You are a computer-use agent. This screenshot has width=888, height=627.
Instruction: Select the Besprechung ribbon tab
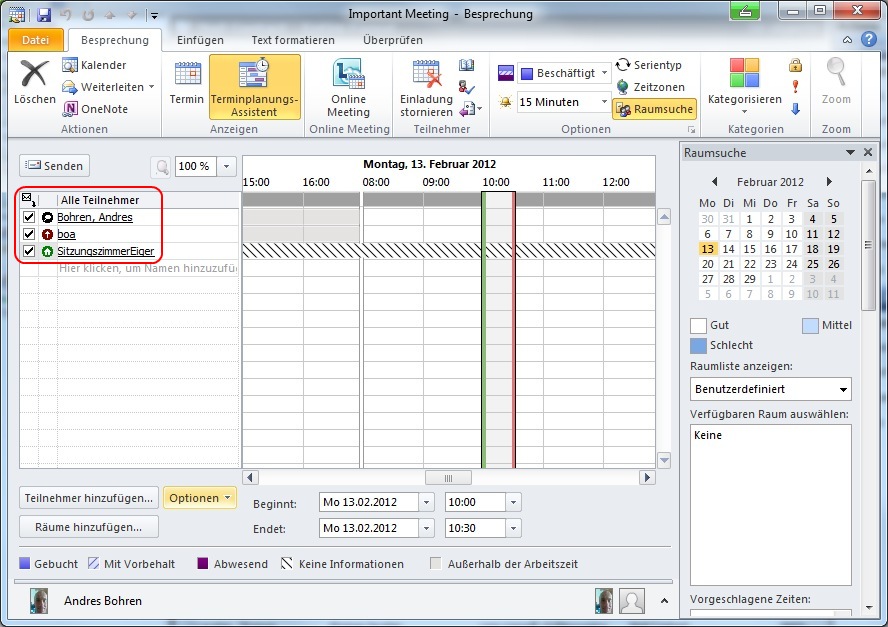[114, 40]
